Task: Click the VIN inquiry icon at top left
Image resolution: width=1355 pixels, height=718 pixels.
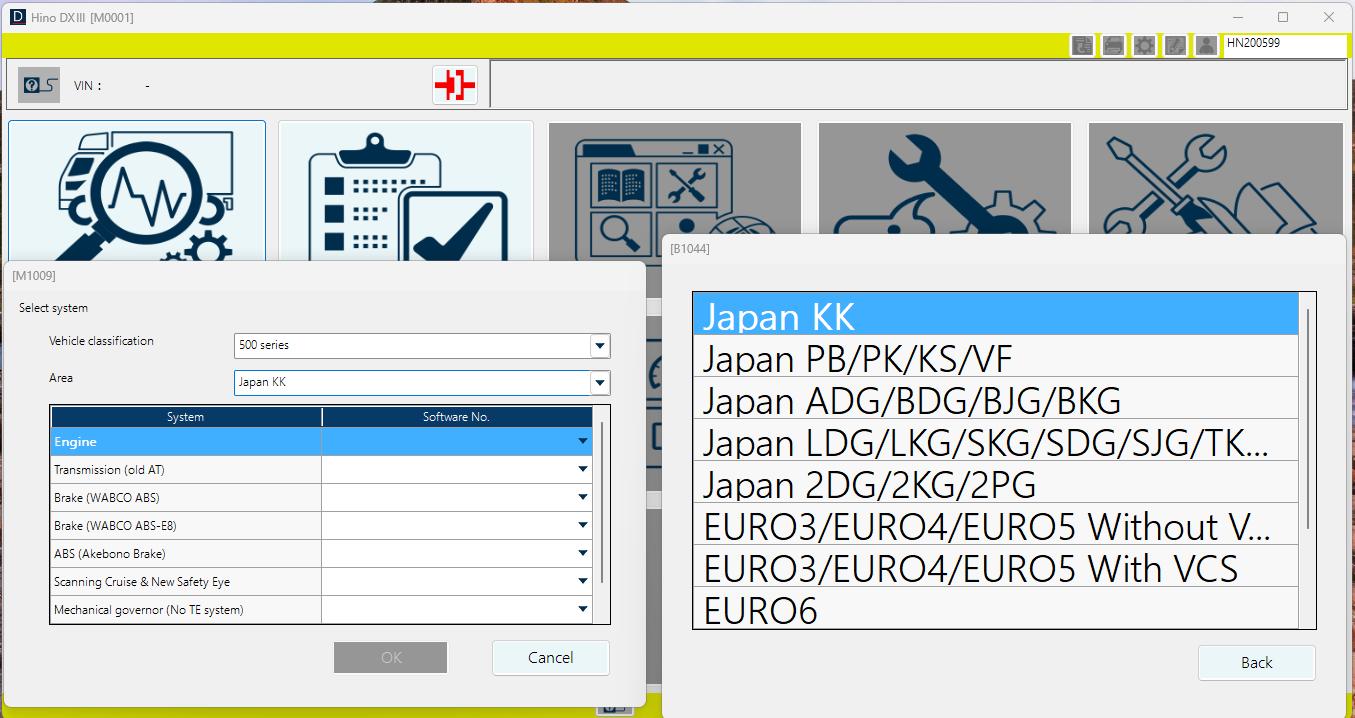Action: 39,84
